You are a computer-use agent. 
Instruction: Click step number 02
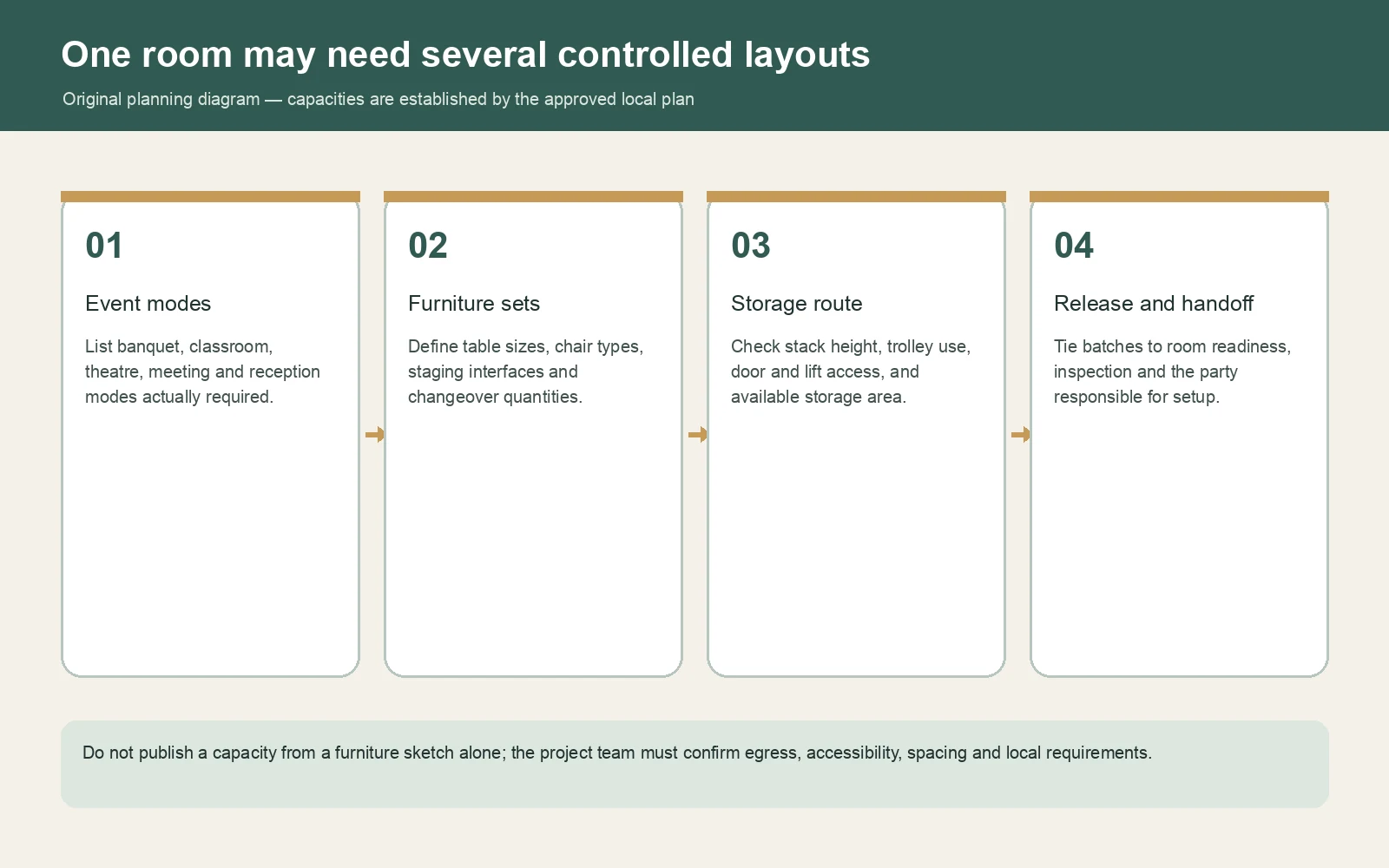click(x=428, y=246)
